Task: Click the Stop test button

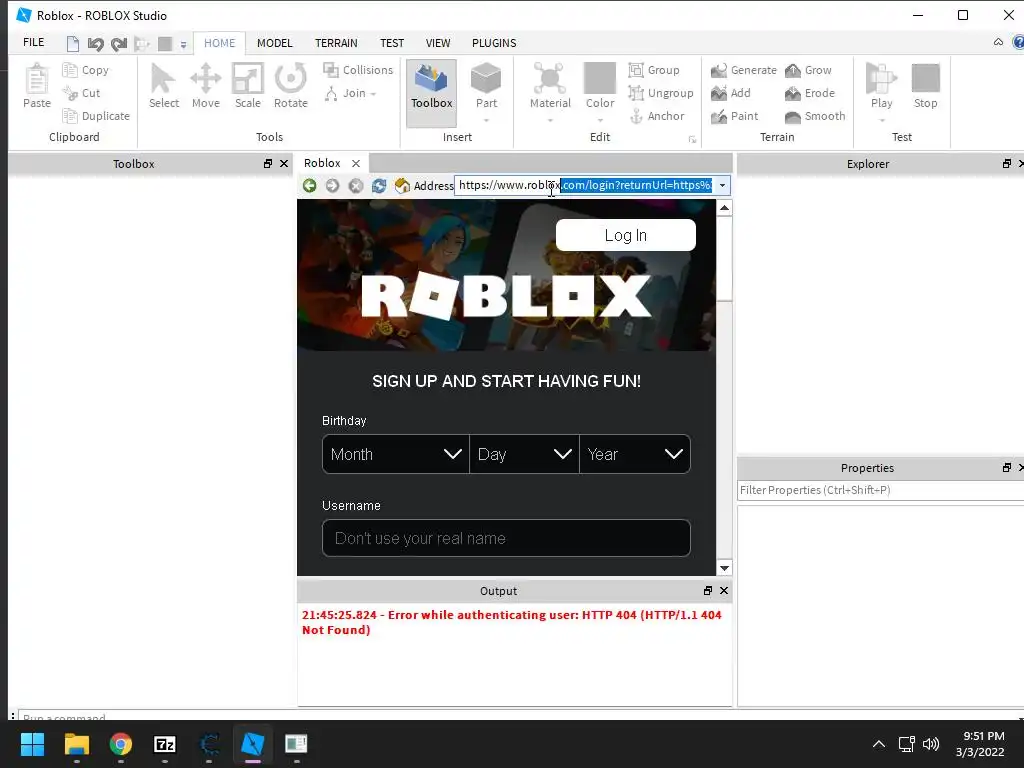Action: pos(925,86)
